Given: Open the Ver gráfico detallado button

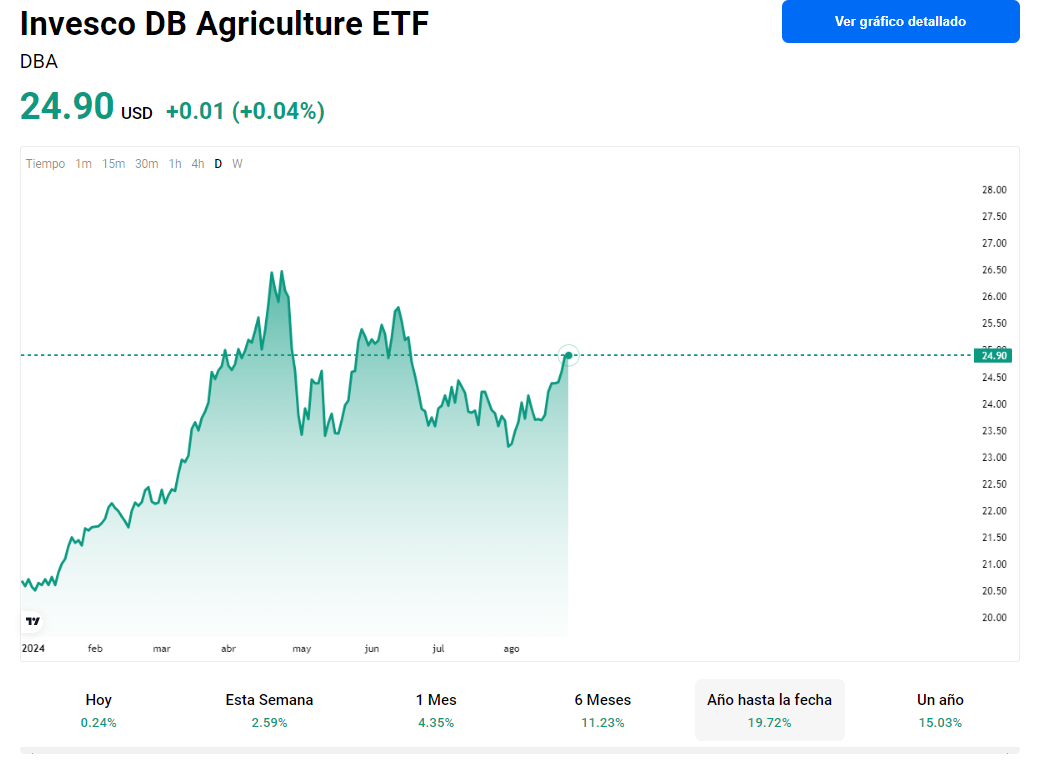Looking at the screenshot, I should [x=900, y=21].
